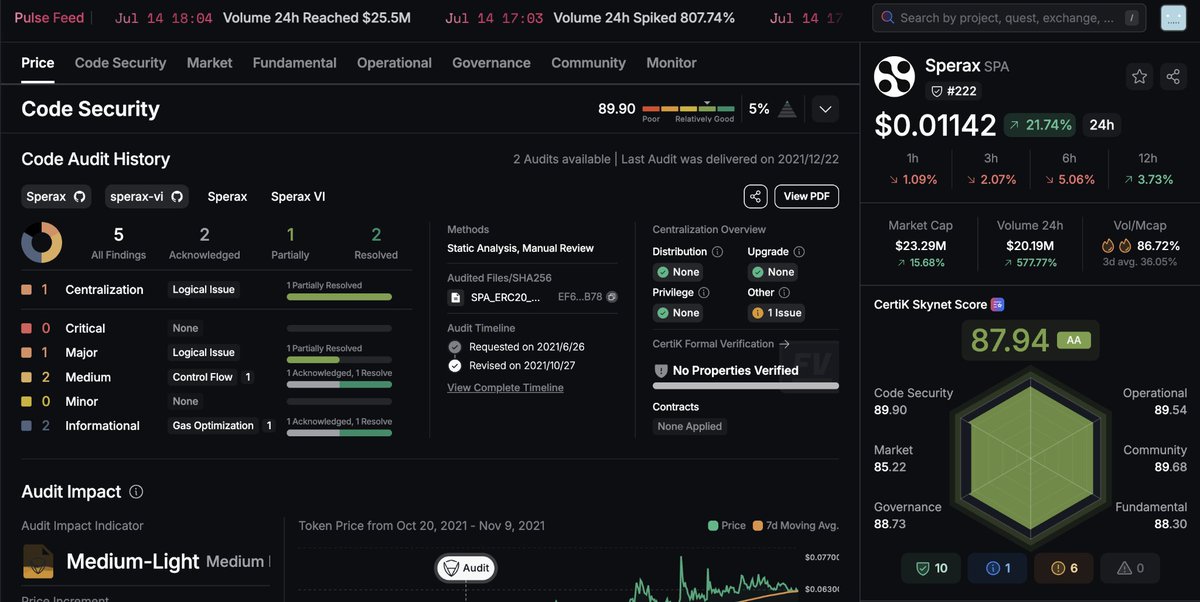This screenshot has height=602, width=1200.
Task: Open Audit Impact info tooltip icon
Action: pyautogui.click(x=136, y=492)
